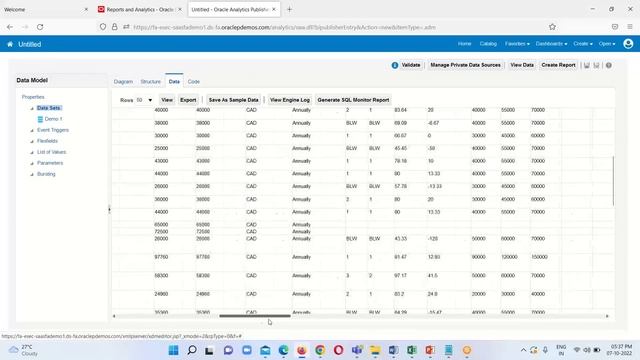This screenshot has width=640, height=360.
Task: Click the browser Back arrow
Action: point(10,27)
